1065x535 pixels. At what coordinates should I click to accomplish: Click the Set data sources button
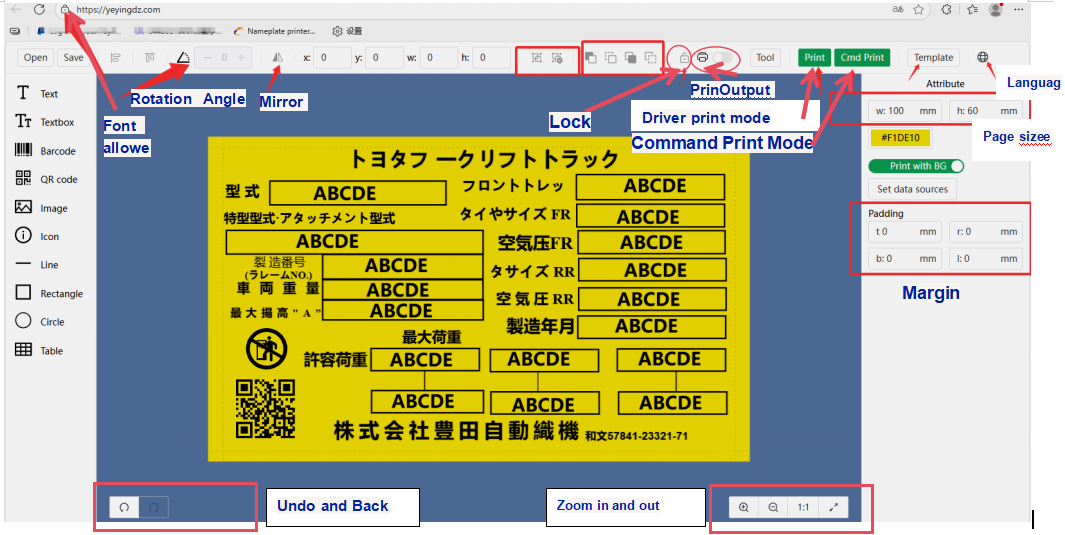912,189
